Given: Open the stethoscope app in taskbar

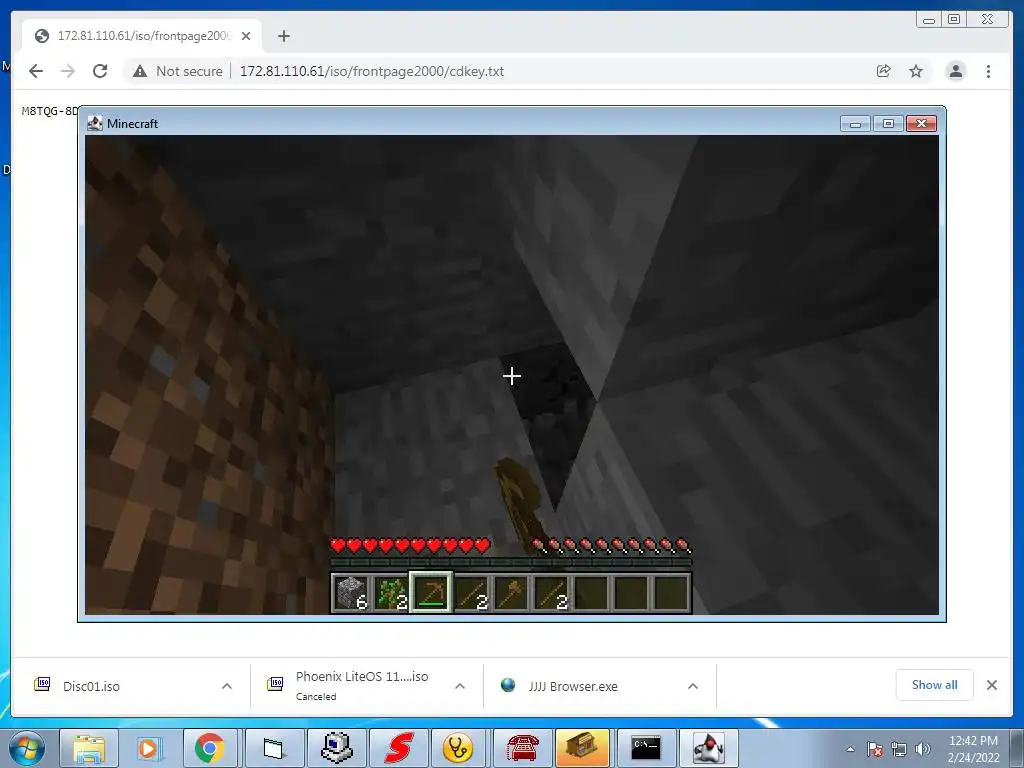Looking at the screenshot, I should [458, 748].
